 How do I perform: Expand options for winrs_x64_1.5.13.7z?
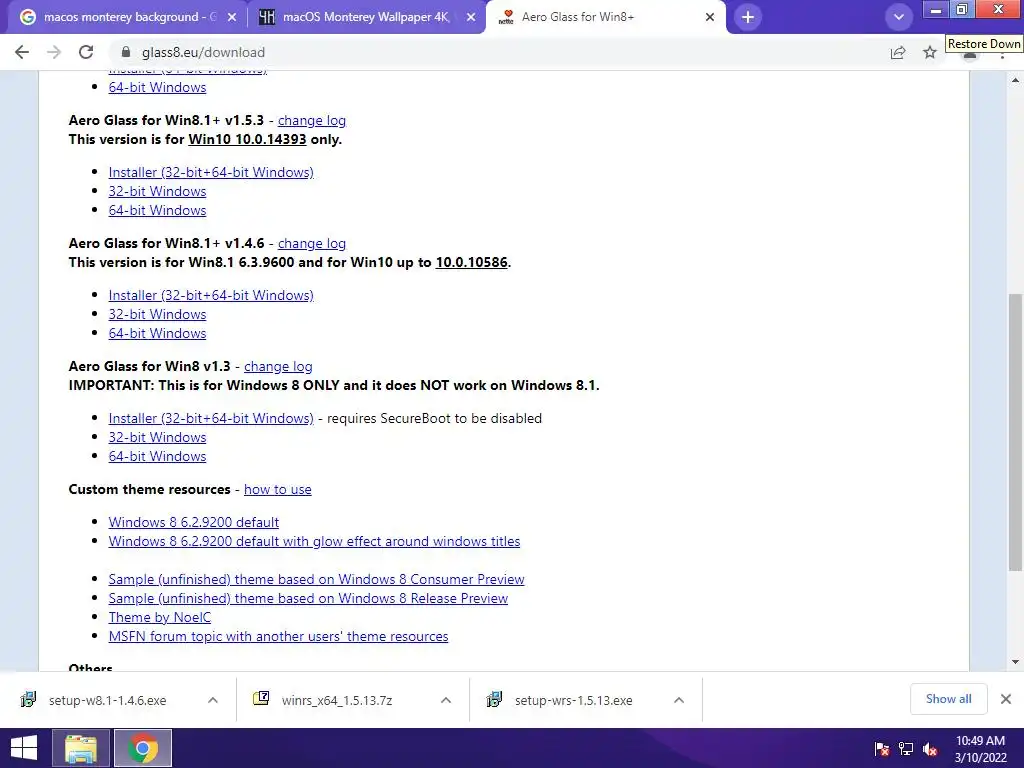(446, 700)
